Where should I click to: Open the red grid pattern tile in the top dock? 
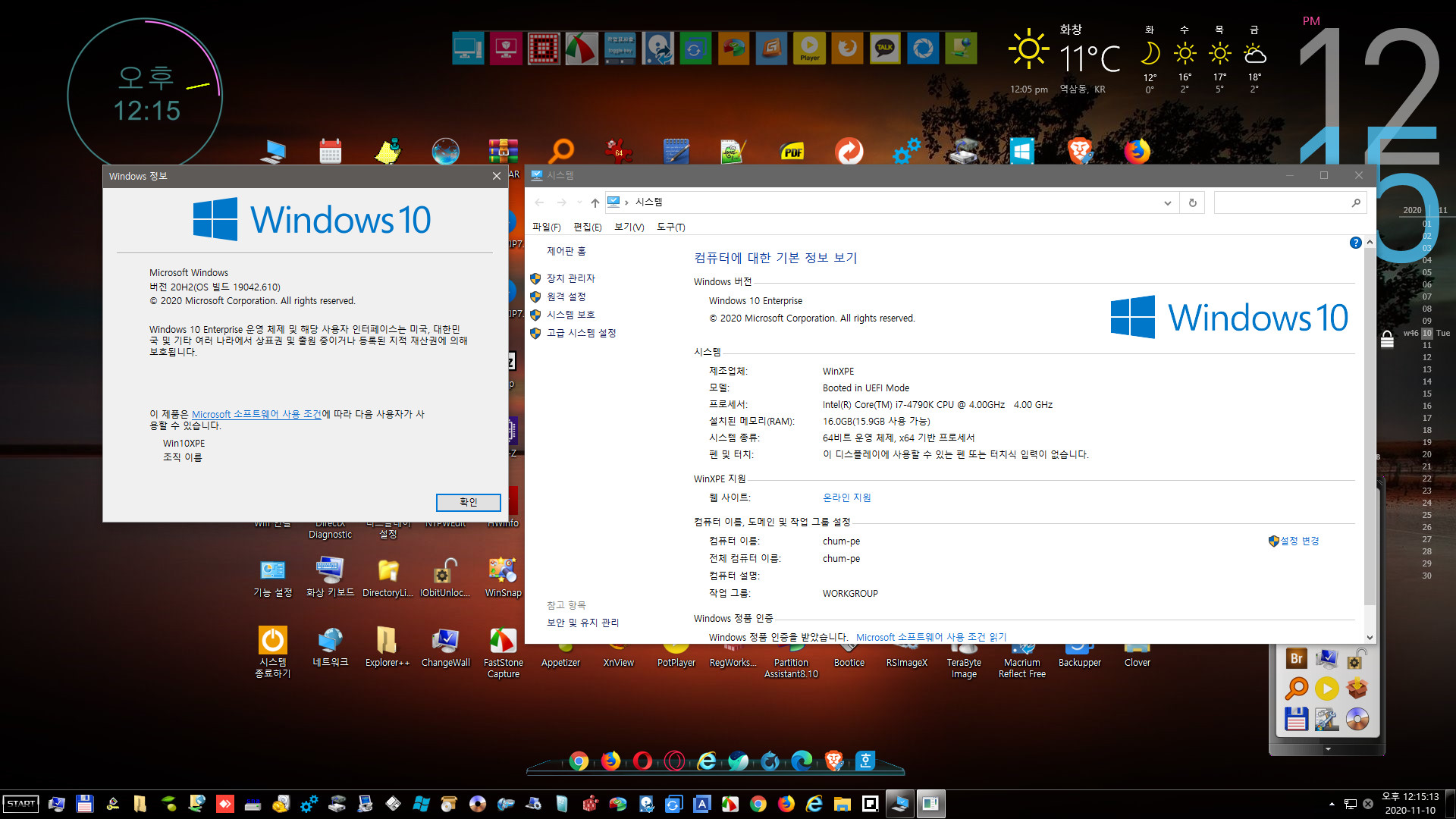click(x=544, y=49)
